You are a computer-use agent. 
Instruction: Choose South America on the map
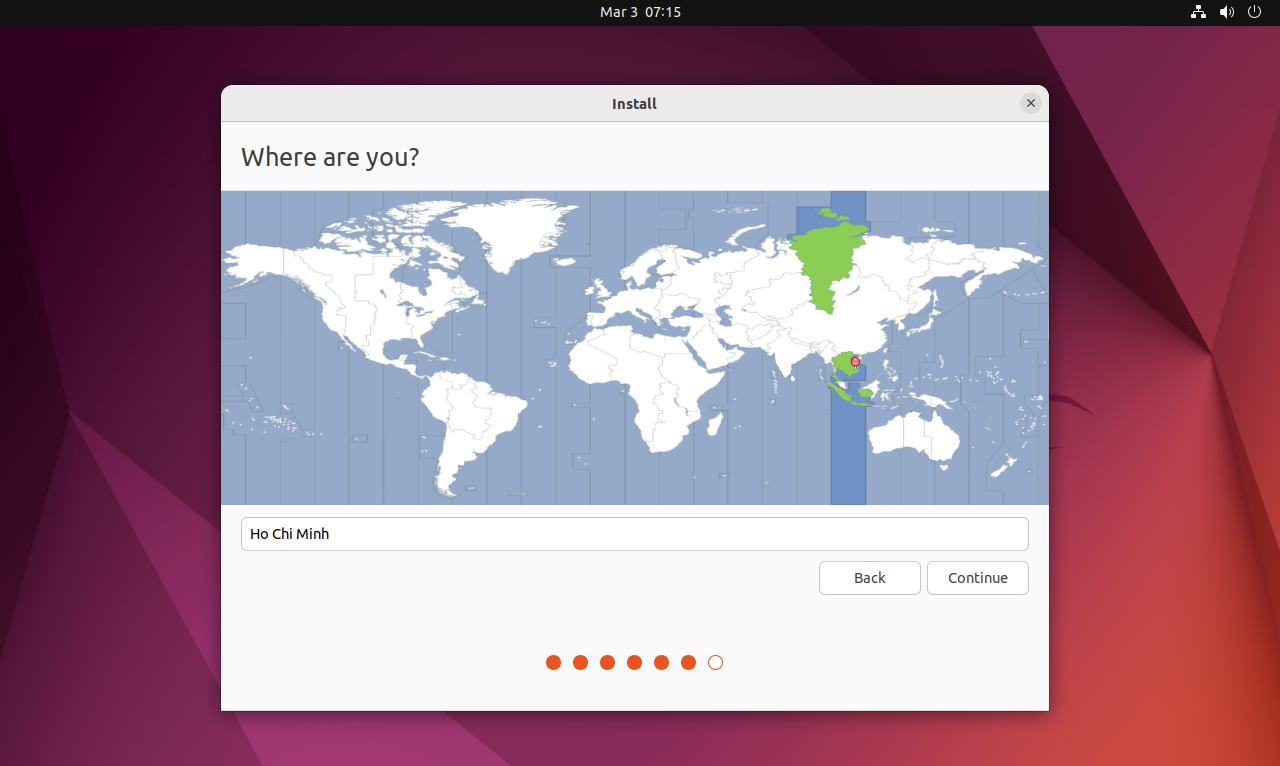pos(470,420)
